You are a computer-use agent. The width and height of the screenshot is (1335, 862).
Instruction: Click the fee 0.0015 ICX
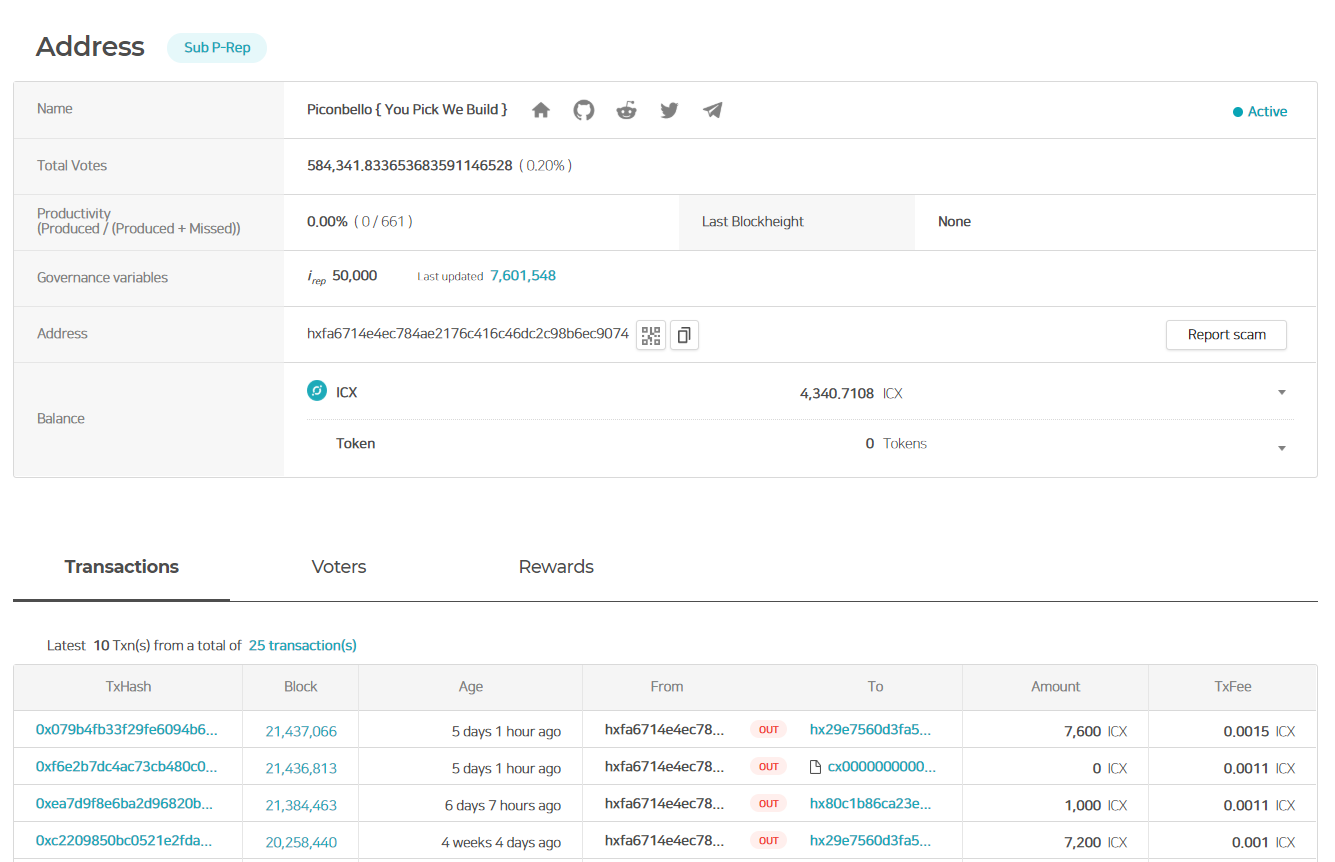(x=1259, y=732)
